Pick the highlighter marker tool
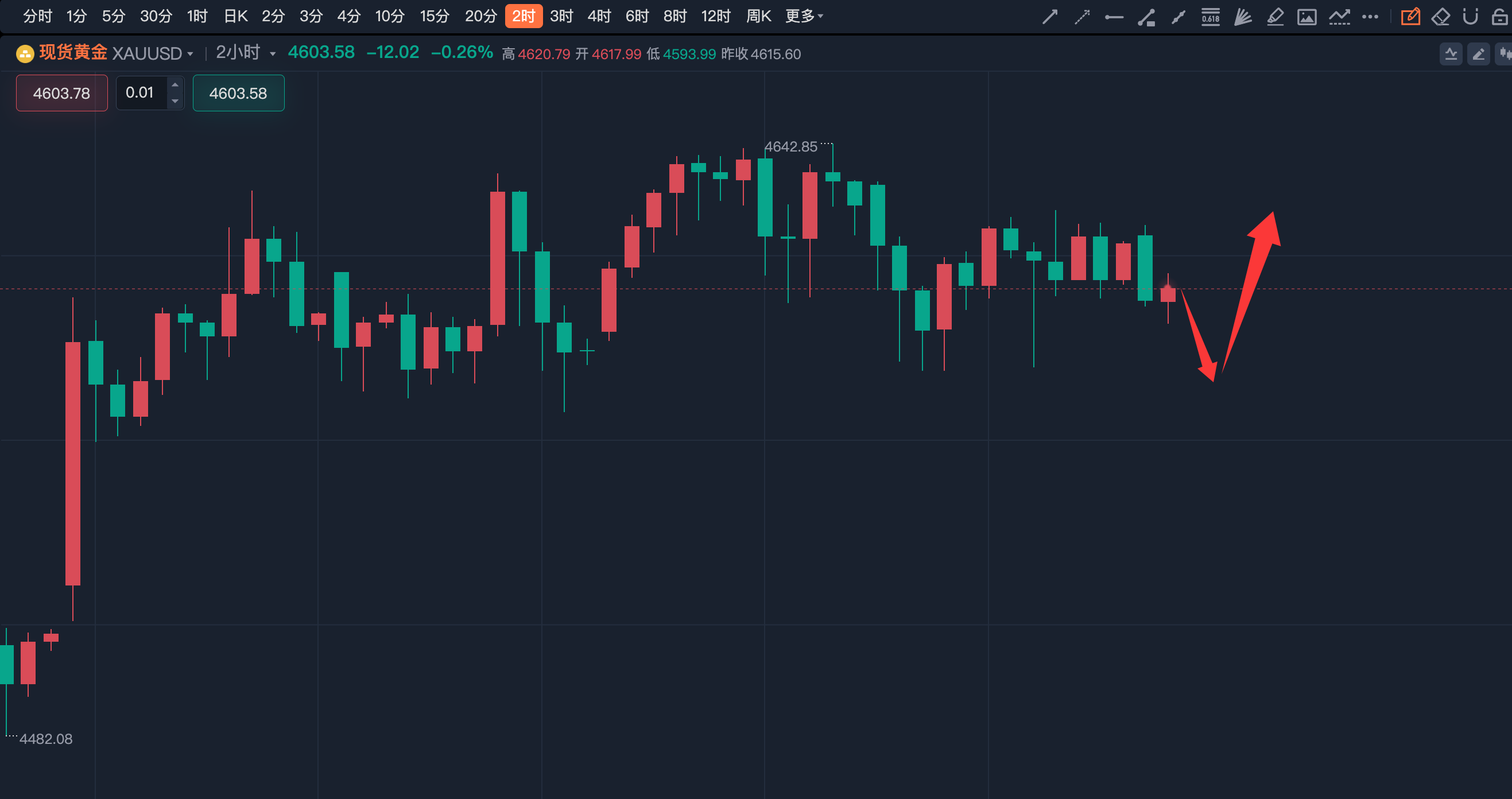The width and height of the screenshot is (1512, 799). click(1275, 17)
